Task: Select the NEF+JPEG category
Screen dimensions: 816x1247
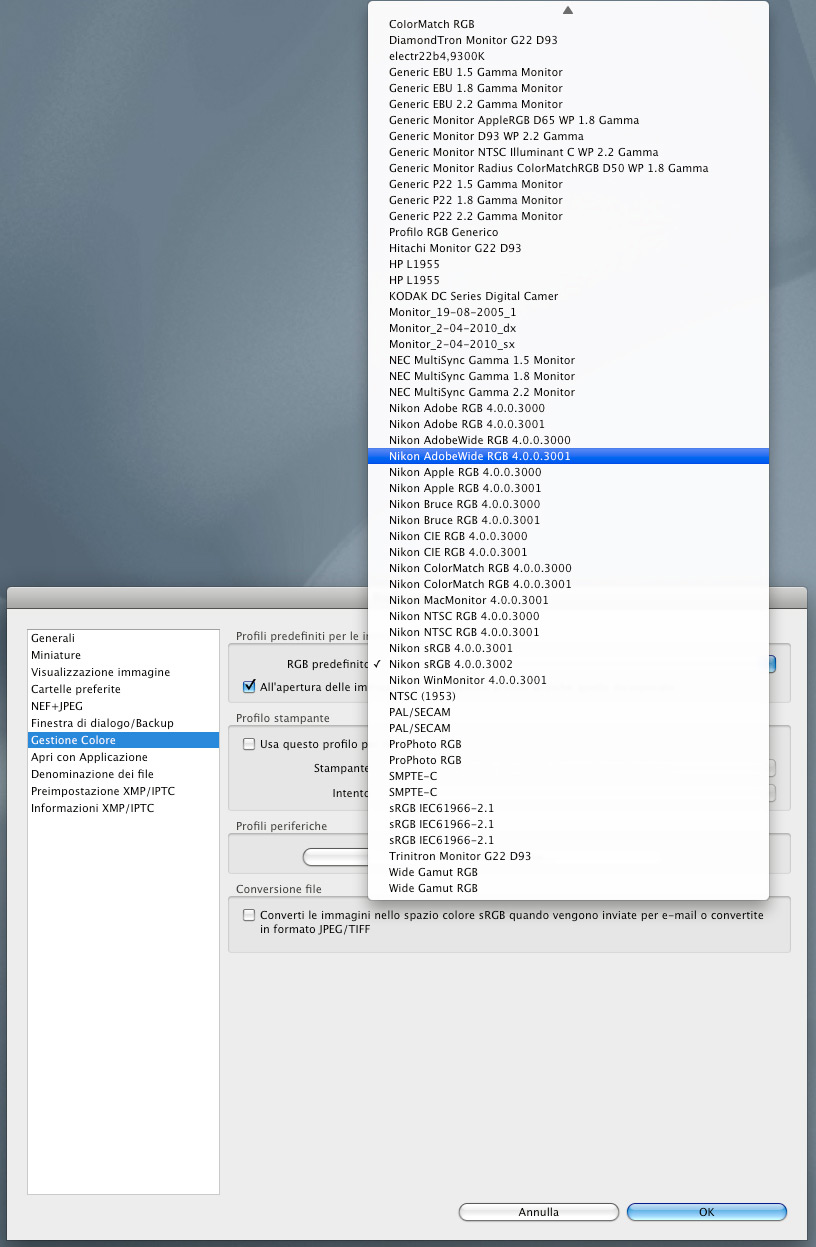Action: click(123, 706)
